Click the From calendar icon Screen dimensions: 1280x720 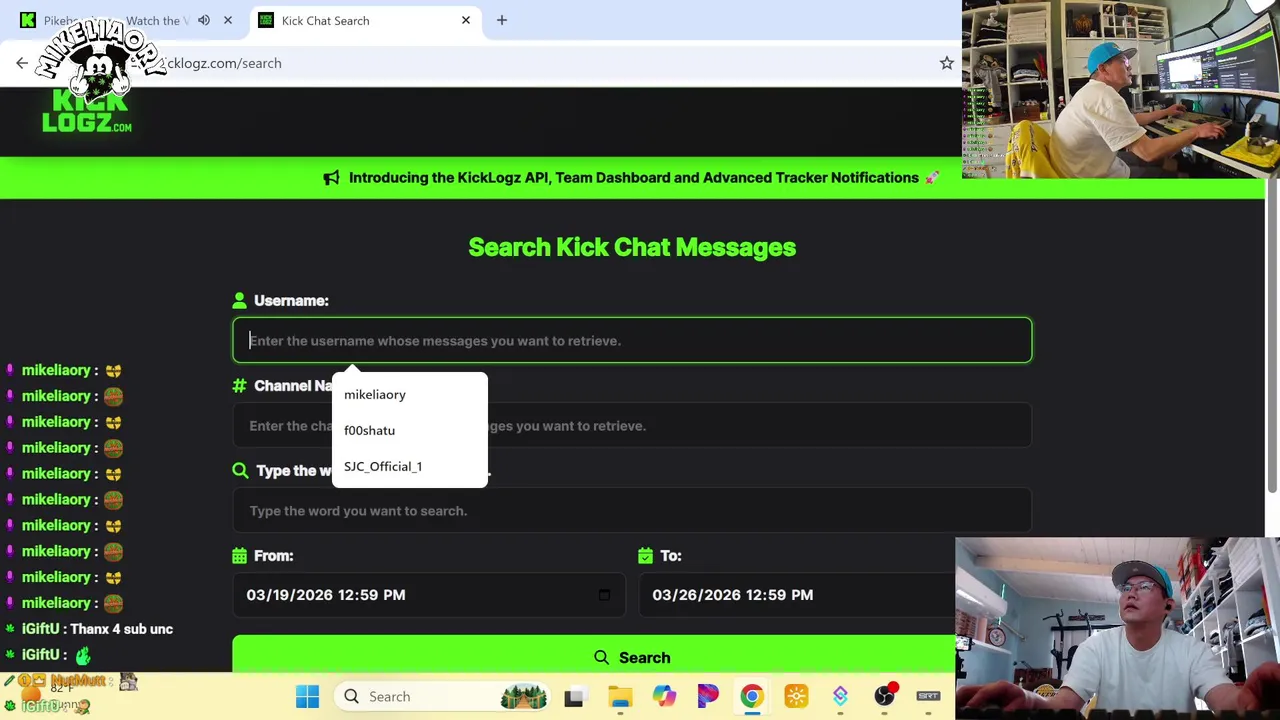239,555
